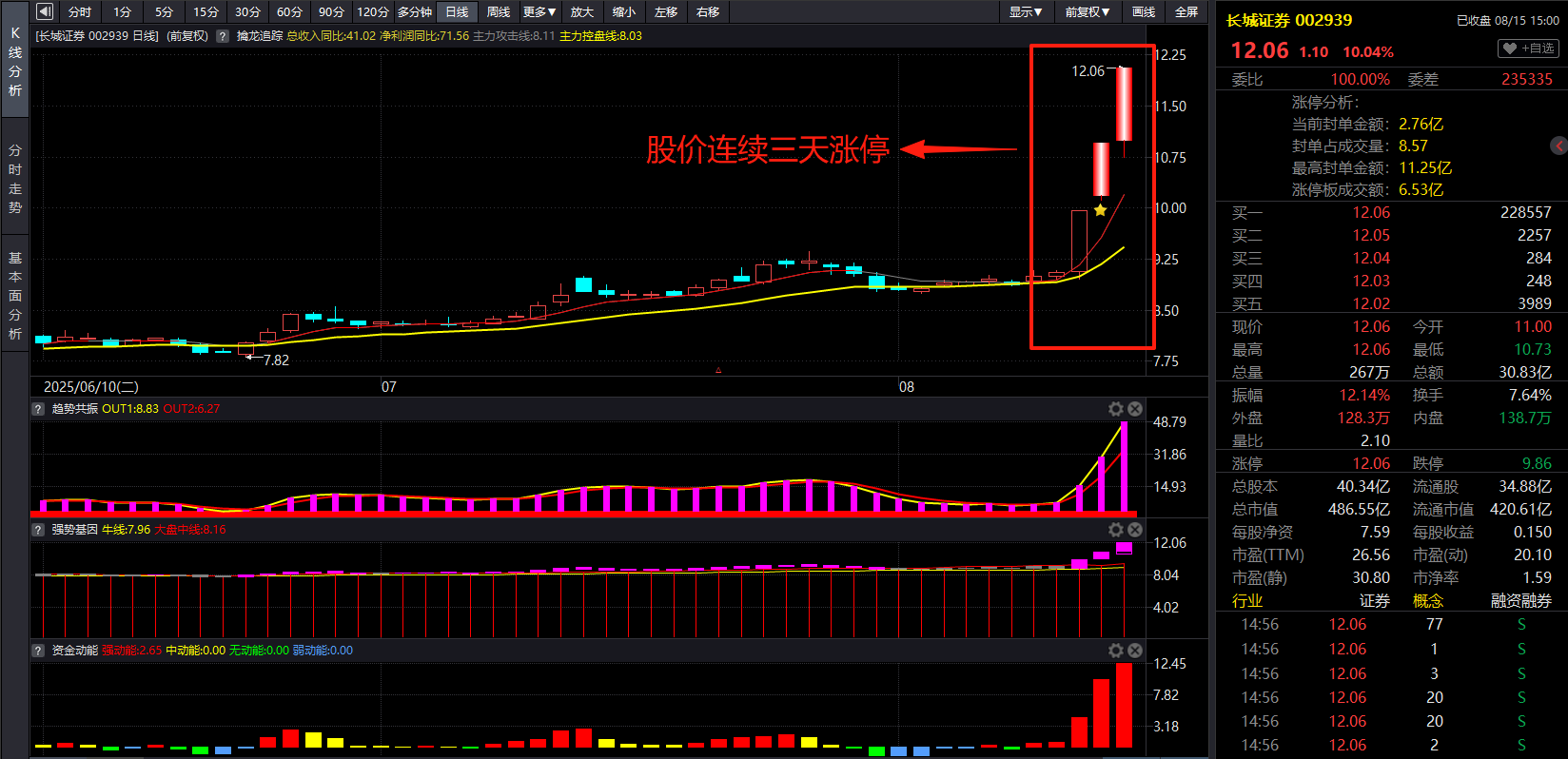The height and width of the screenshot is (759, 1568).
Task: Select the 1分 period
Action: pos(122,11)
